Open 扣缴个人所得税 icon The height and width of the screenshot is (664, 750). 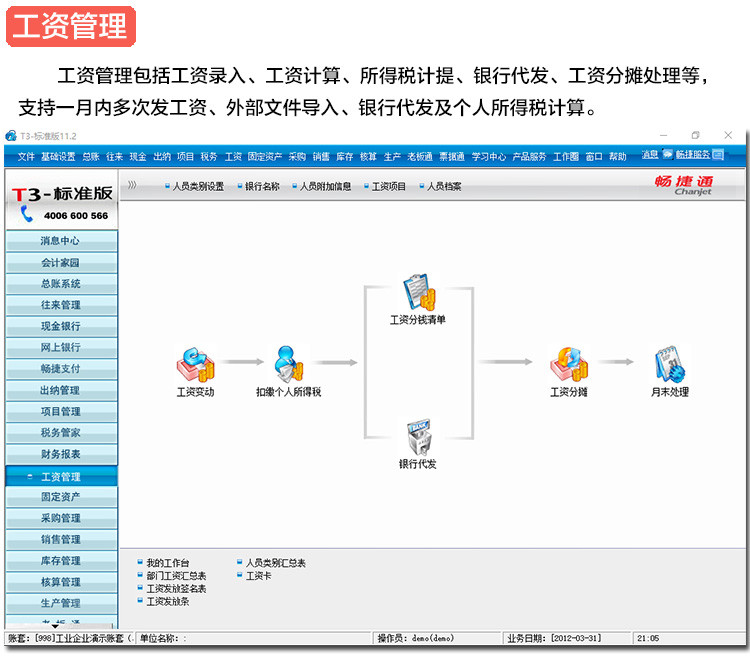pos(288,366)
